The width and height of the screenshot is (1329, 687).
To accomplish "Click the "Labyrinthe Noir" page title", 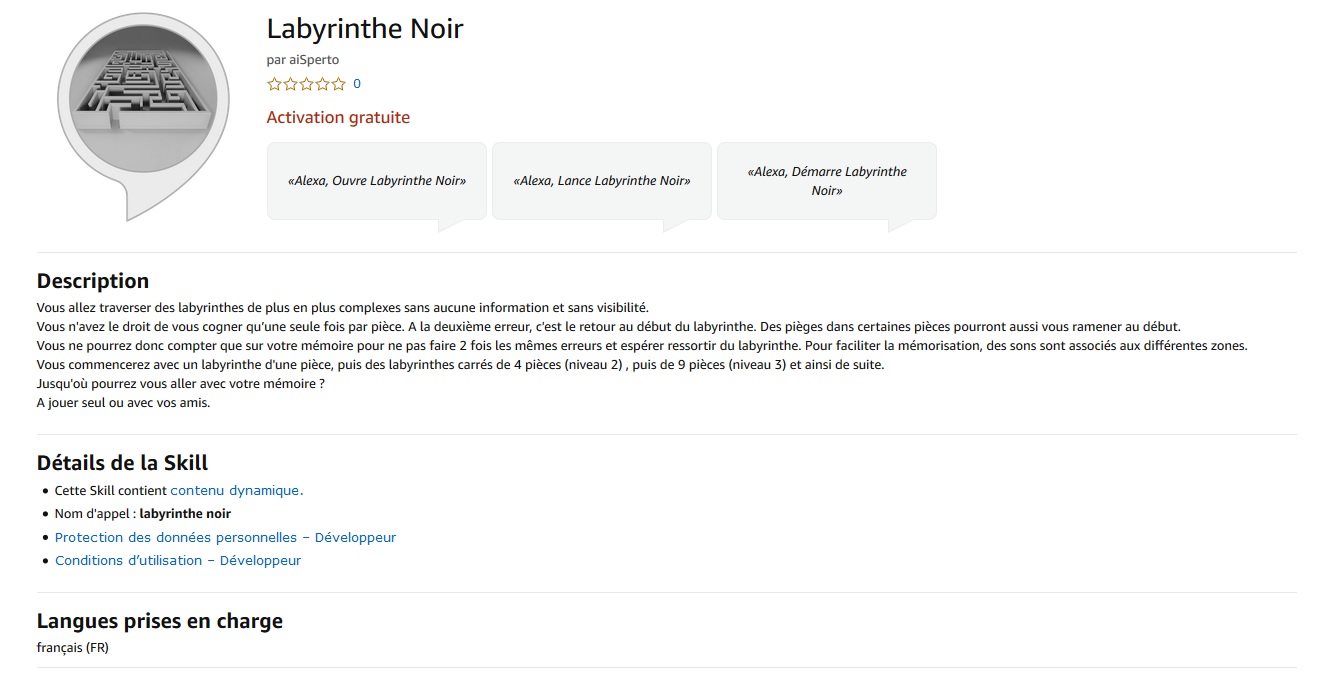I will click(x=365, y=29).
